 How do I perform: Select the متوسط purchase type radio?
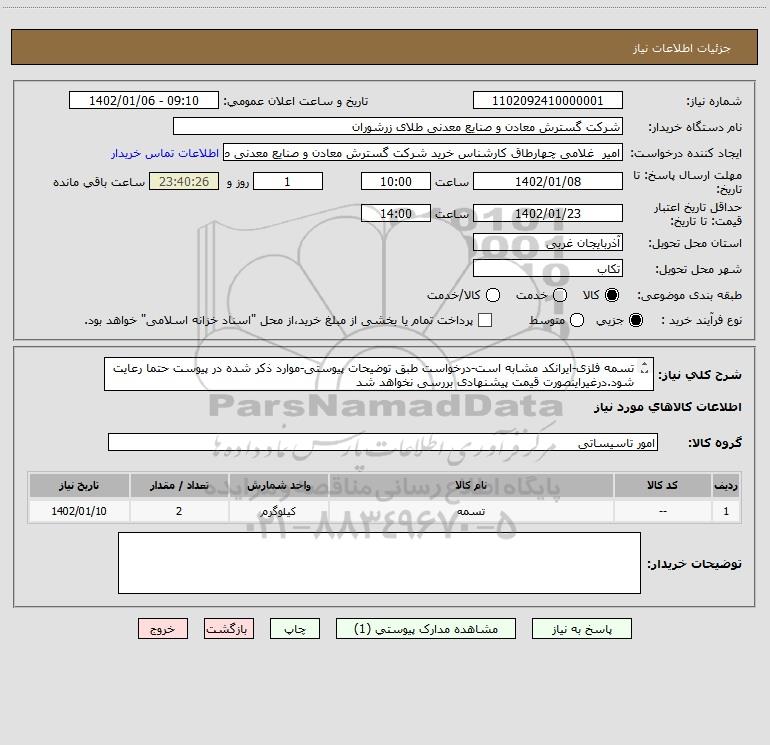[577, 321]
